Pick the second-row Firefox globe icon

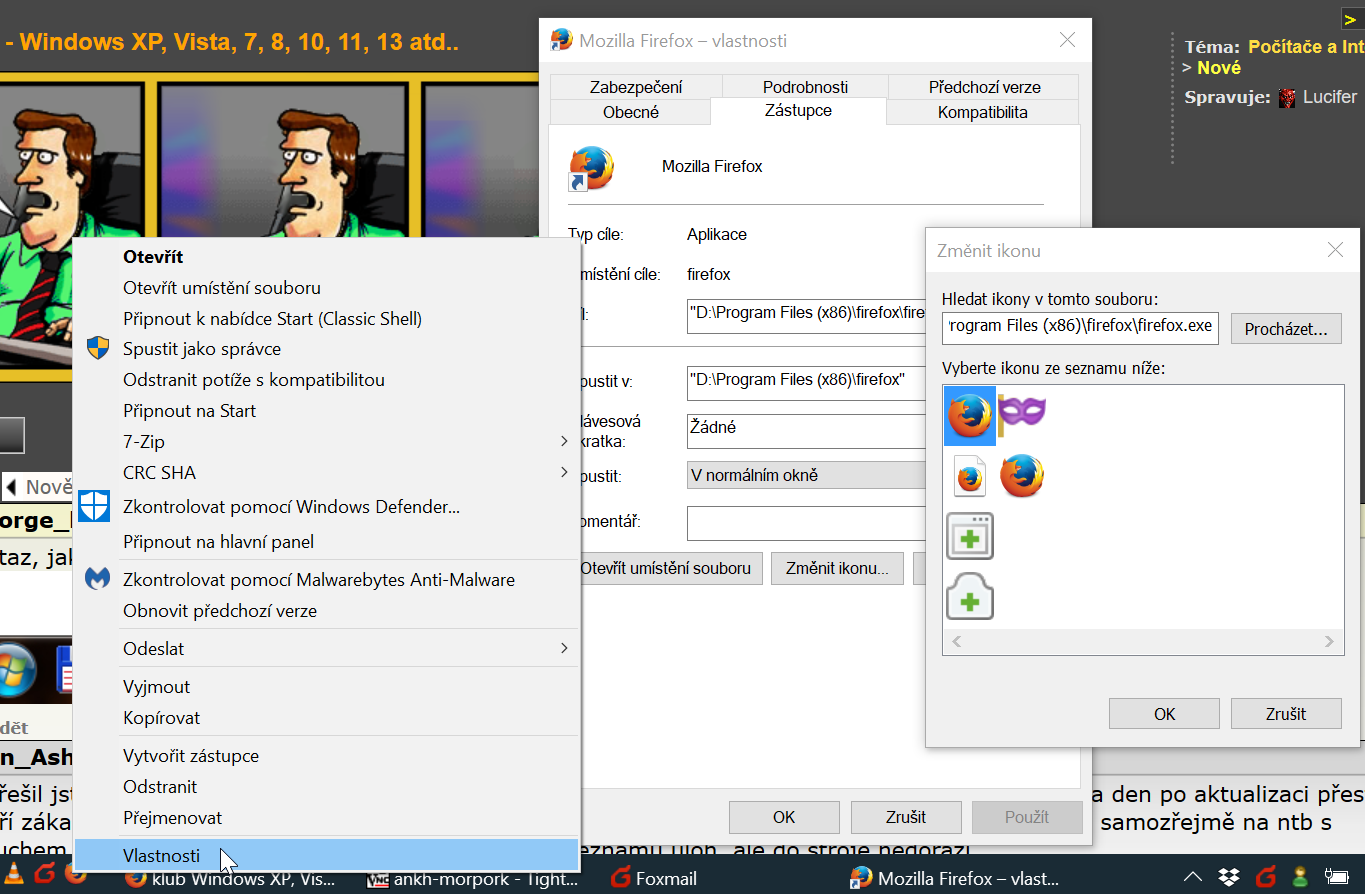coord(1022,476)
